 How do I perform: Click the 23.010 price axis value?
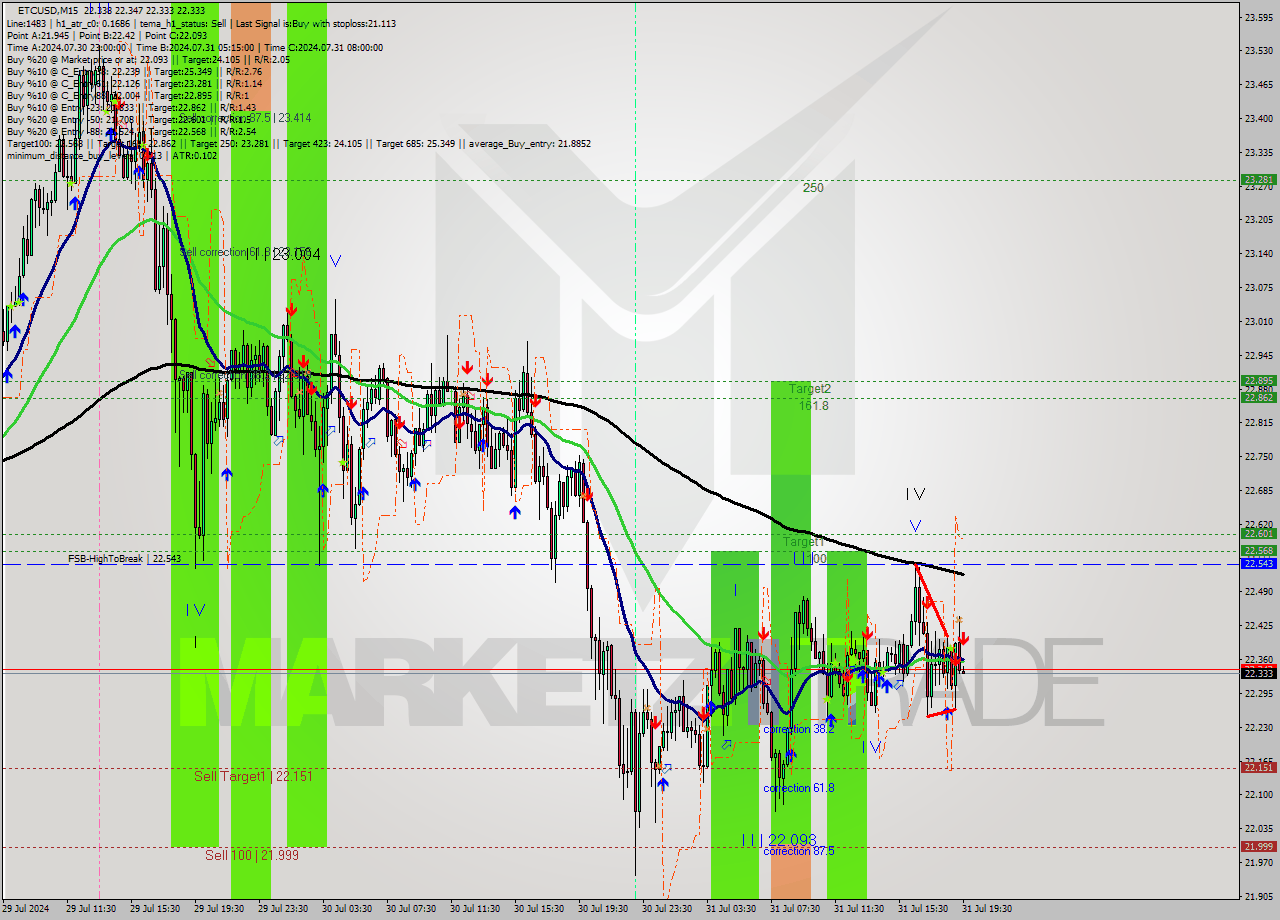1258,321
